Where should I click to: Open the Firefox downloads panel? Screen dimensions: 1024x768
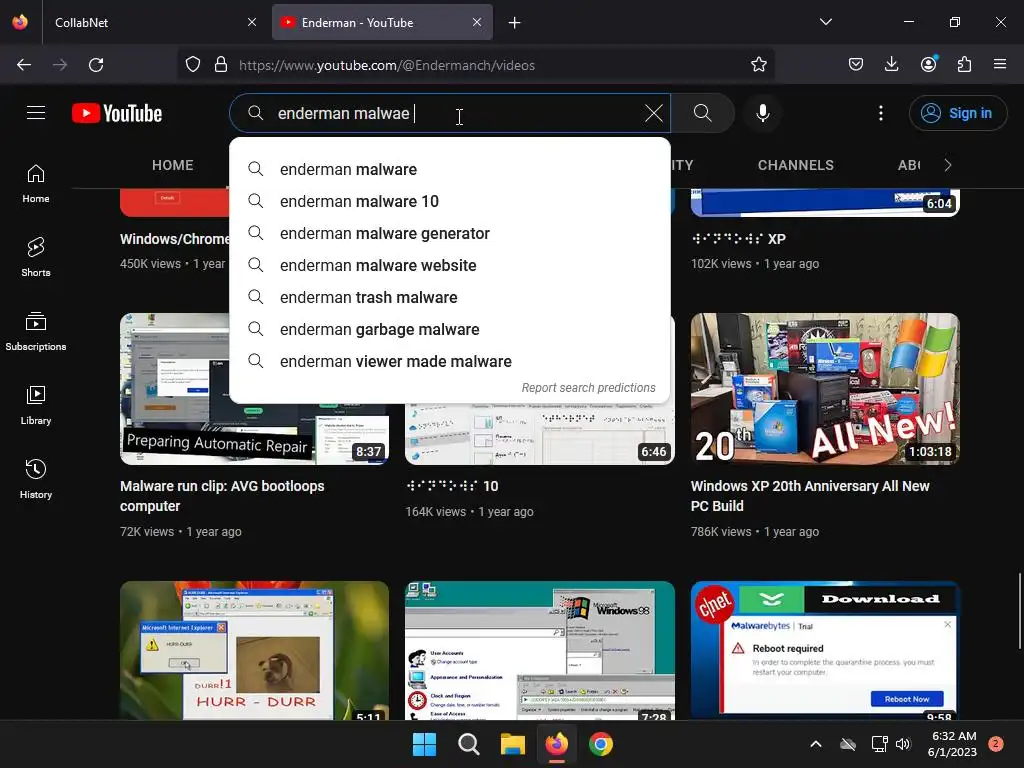[891, 65]
